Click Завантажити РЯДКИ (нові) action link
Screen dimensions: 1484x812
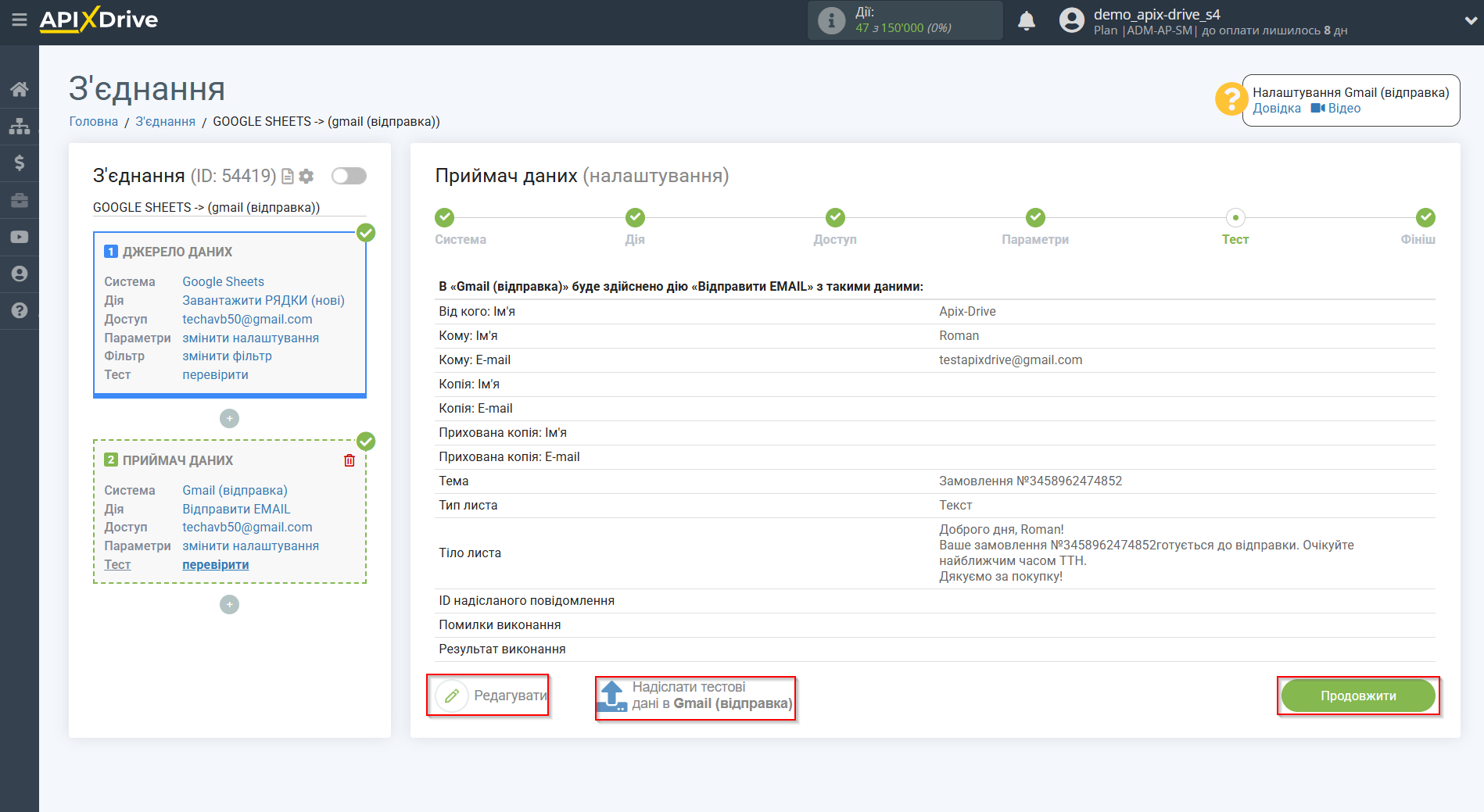pos(263,300)
